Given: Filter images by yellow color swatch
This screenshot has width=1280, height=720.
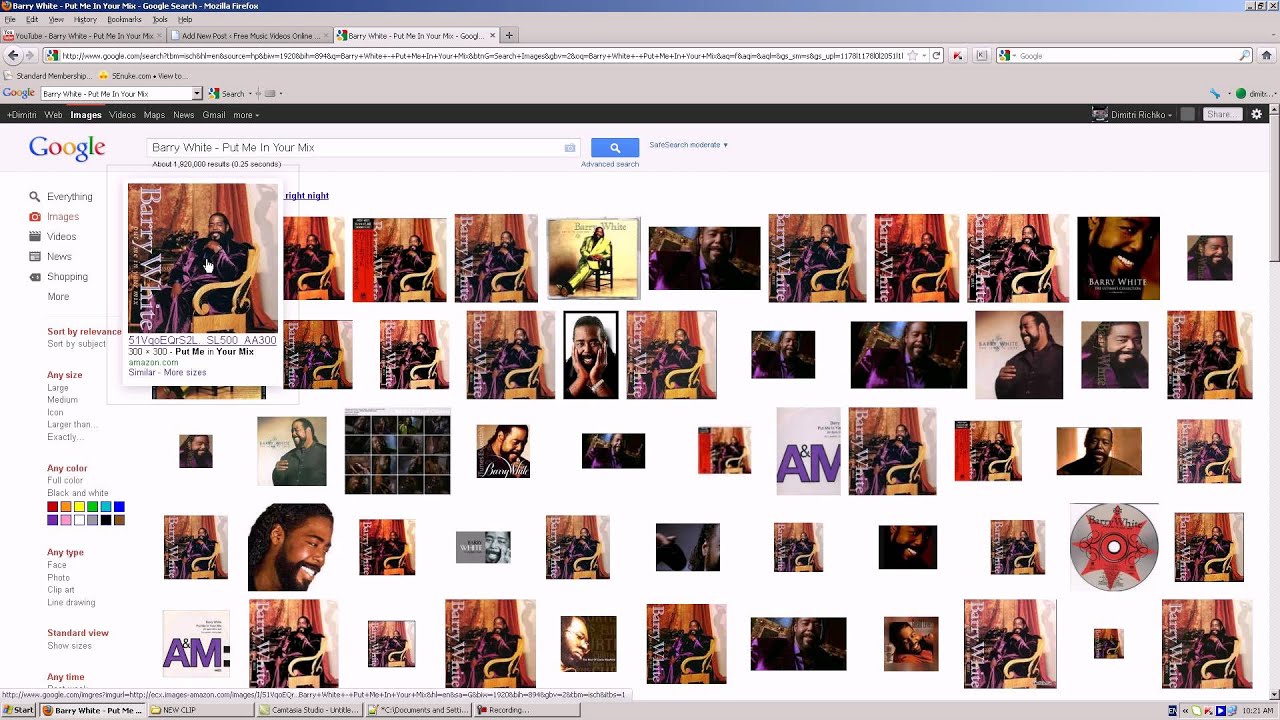Looking at the screenshot, I should (x=79, y=507).
